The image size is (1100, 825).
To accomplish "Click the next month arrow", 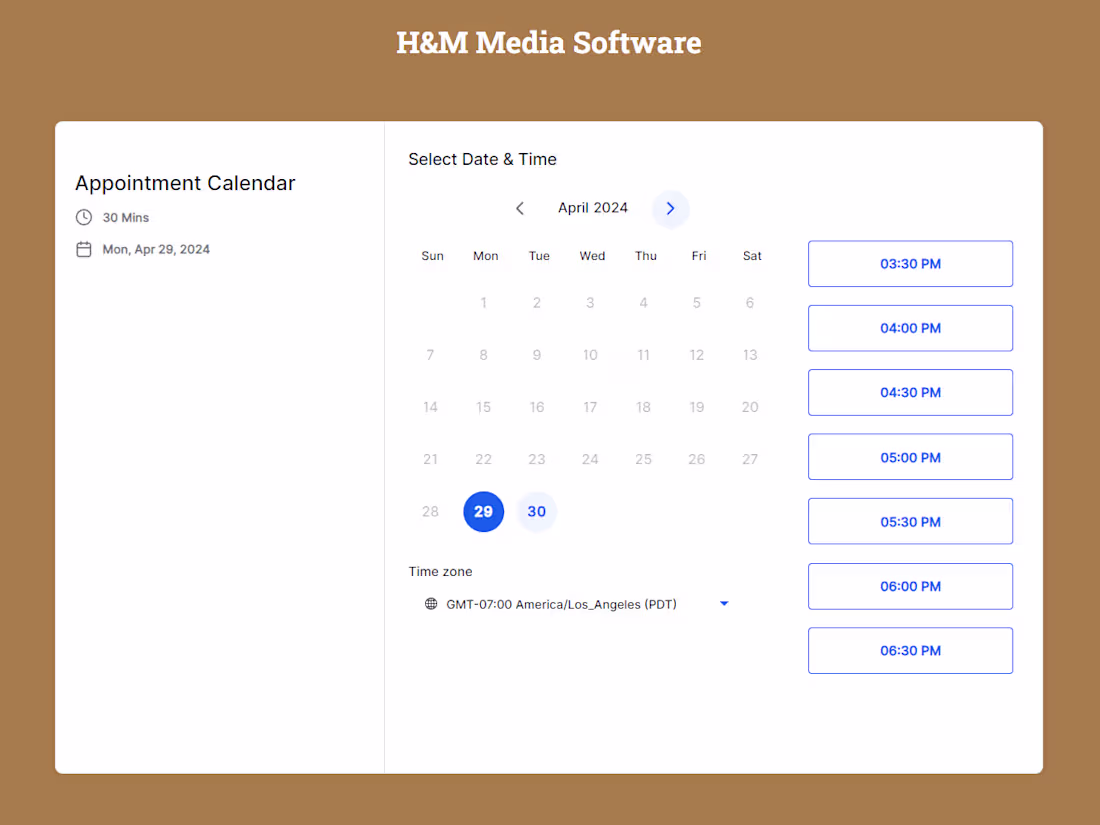I will [x=670, y=209].
